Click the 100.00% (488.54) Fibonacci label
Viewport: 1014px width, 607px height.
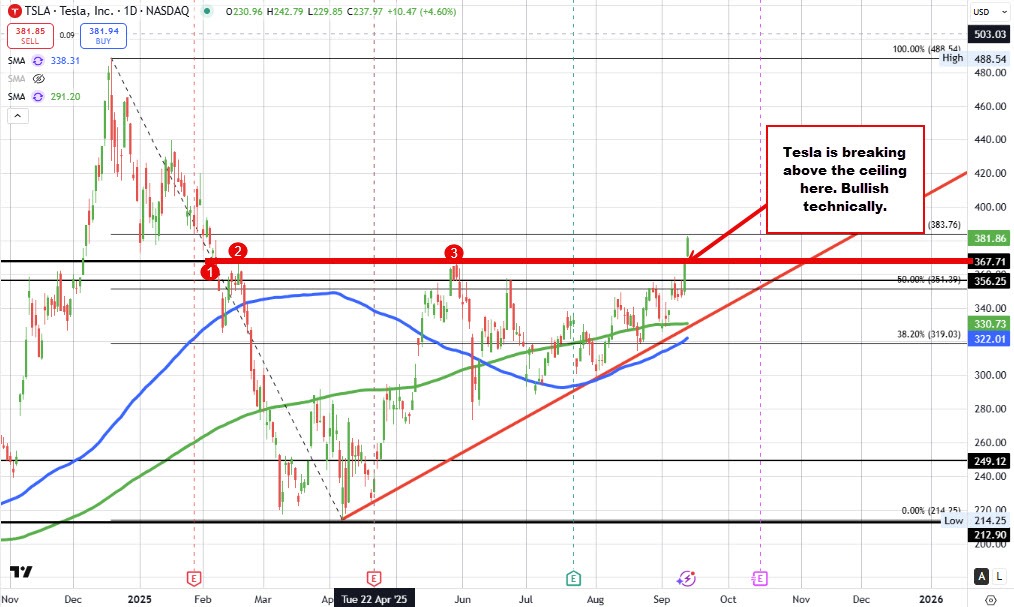(x=926, y=49)
